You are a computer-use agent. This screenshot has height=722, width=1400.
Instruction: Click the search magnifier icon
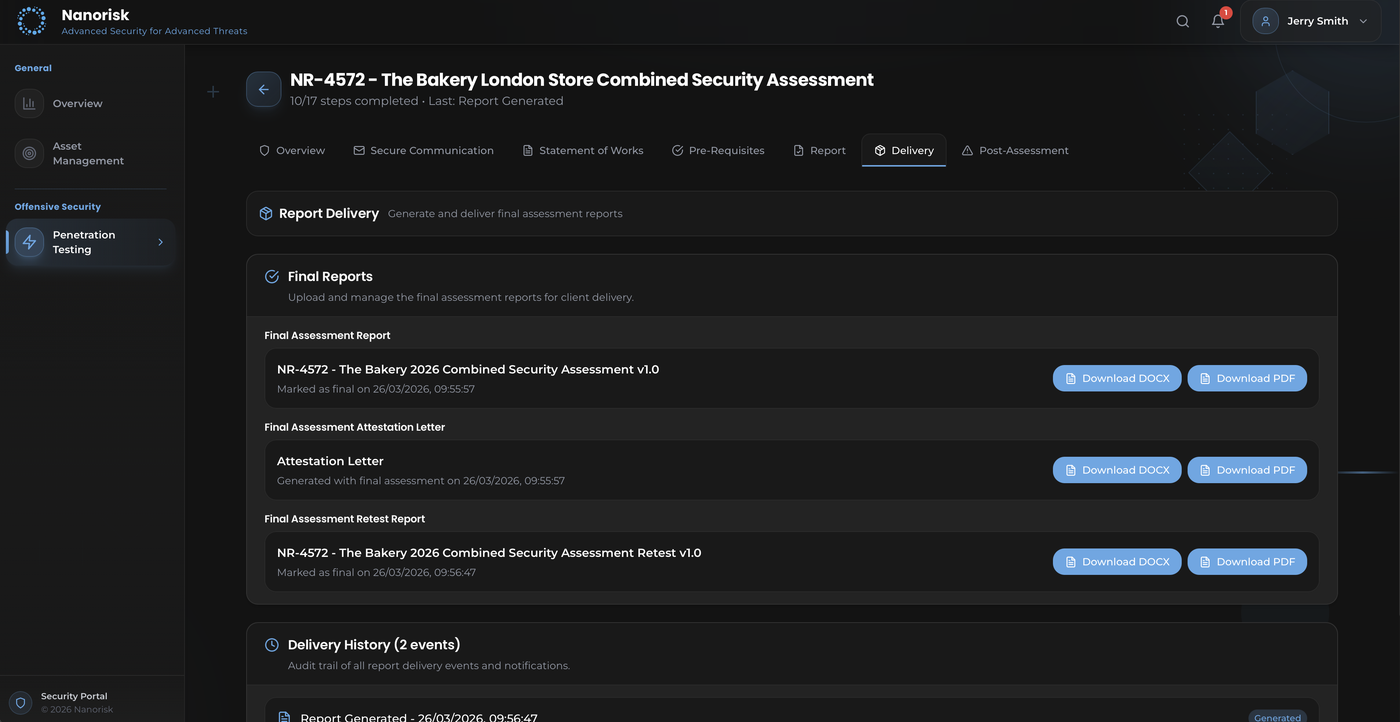[x=1182, y=21]
